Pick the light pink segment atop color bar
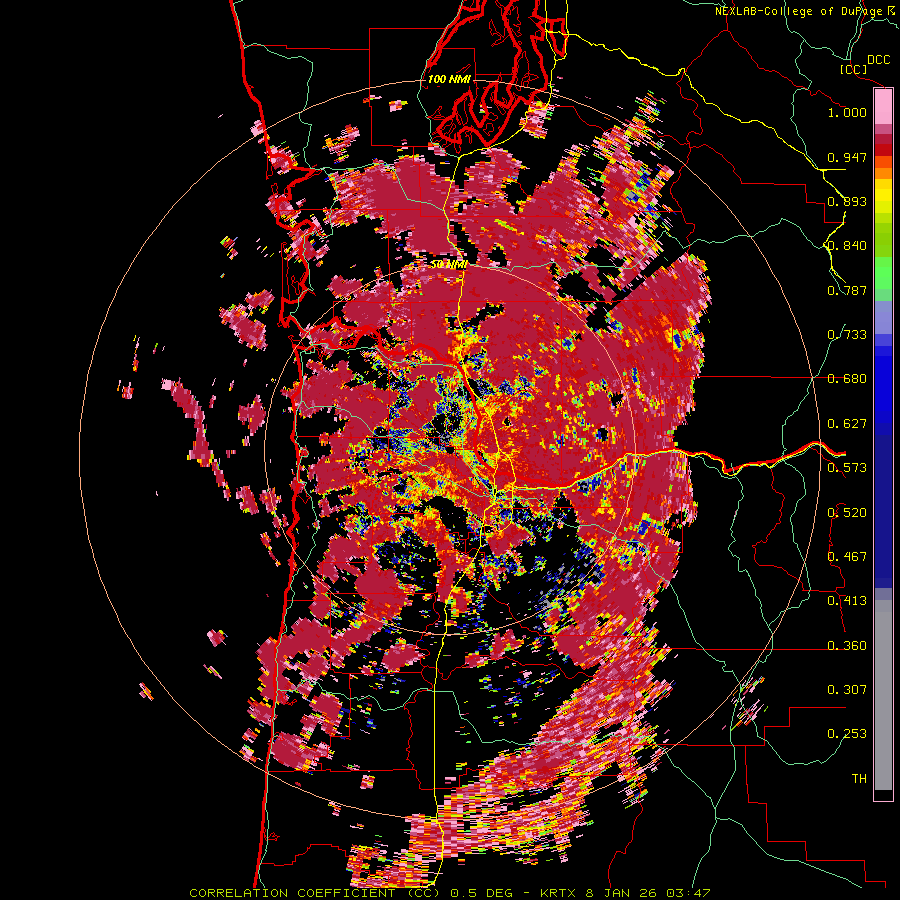 tap(883, 107)
